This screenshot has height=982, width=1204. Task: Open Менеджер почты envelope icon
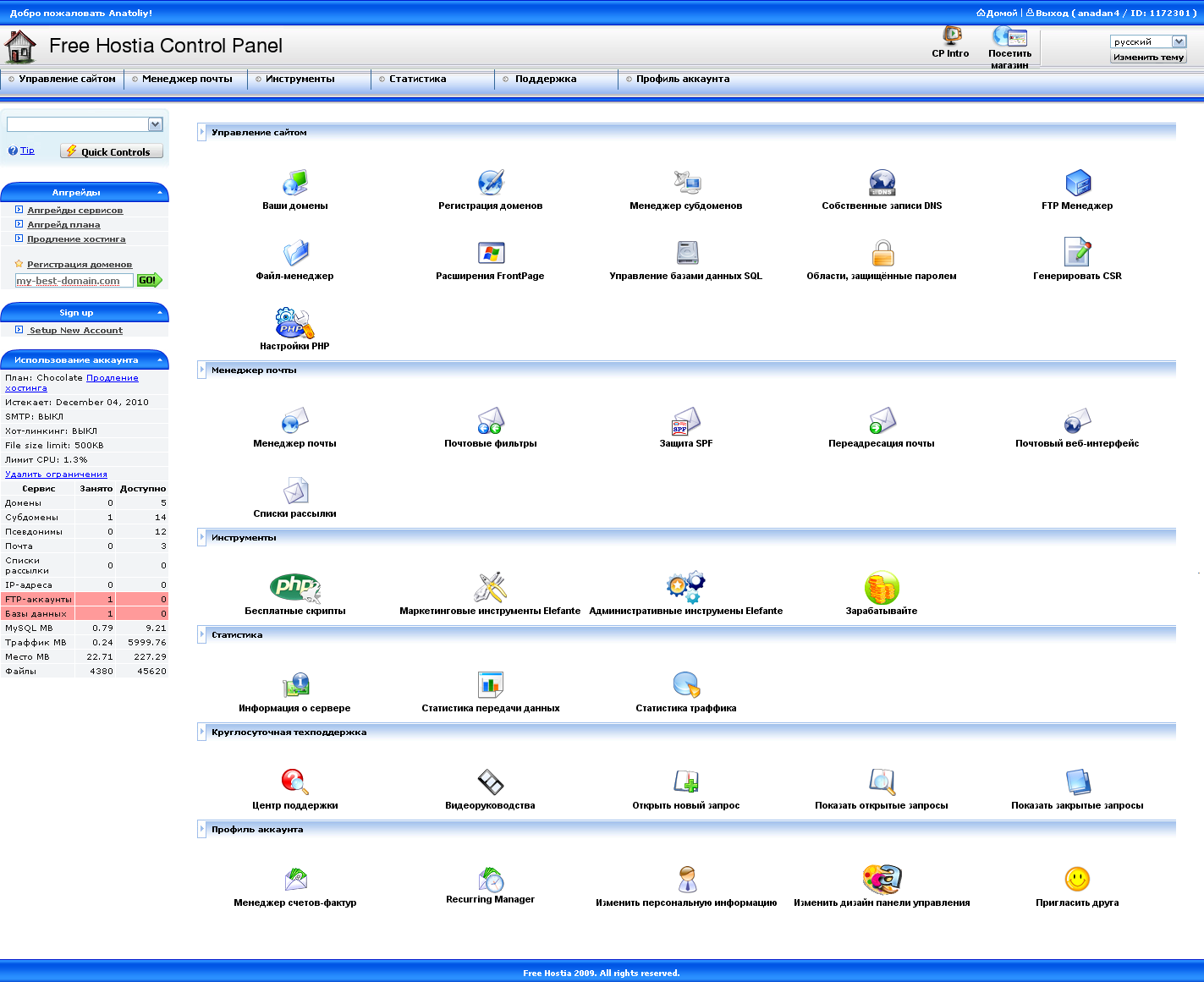coord(294,420)
